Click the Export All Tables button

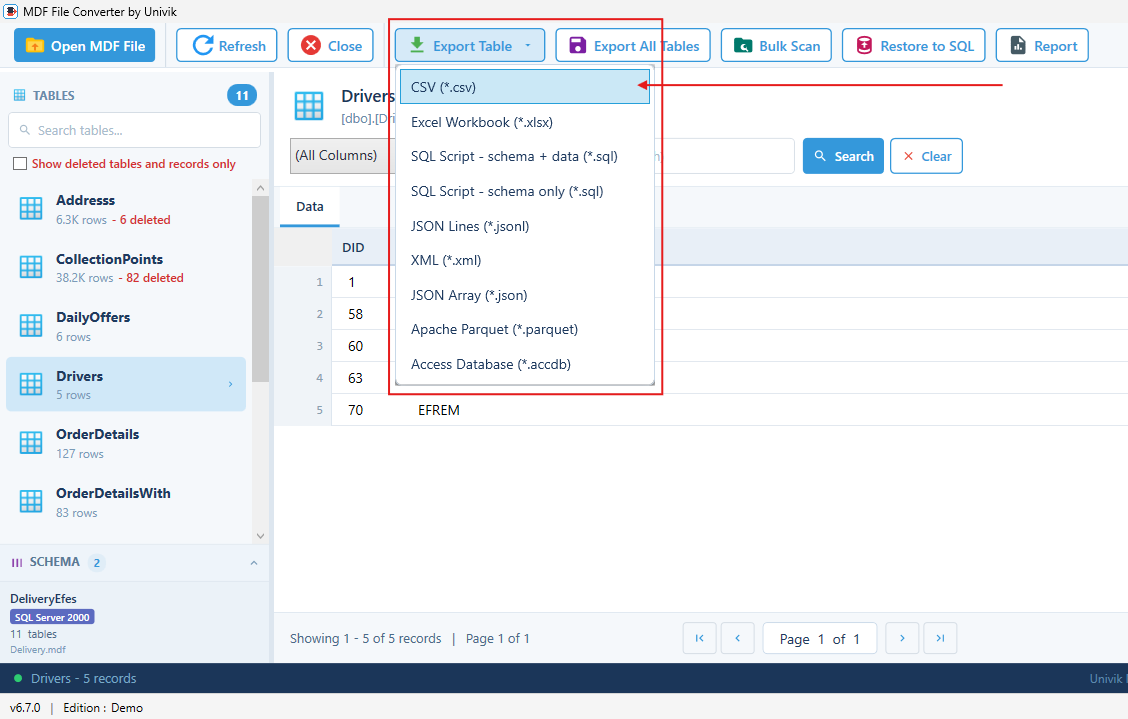(633, 45)
